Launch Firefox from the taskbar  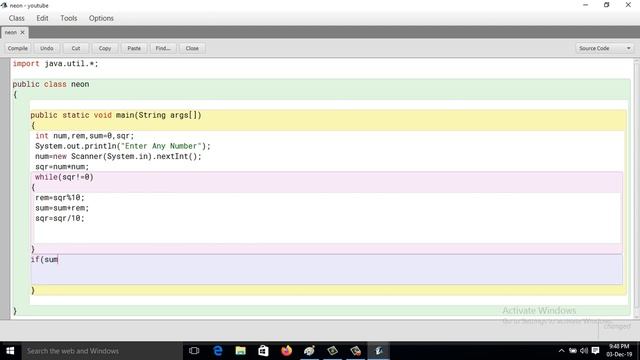[287, 351]
